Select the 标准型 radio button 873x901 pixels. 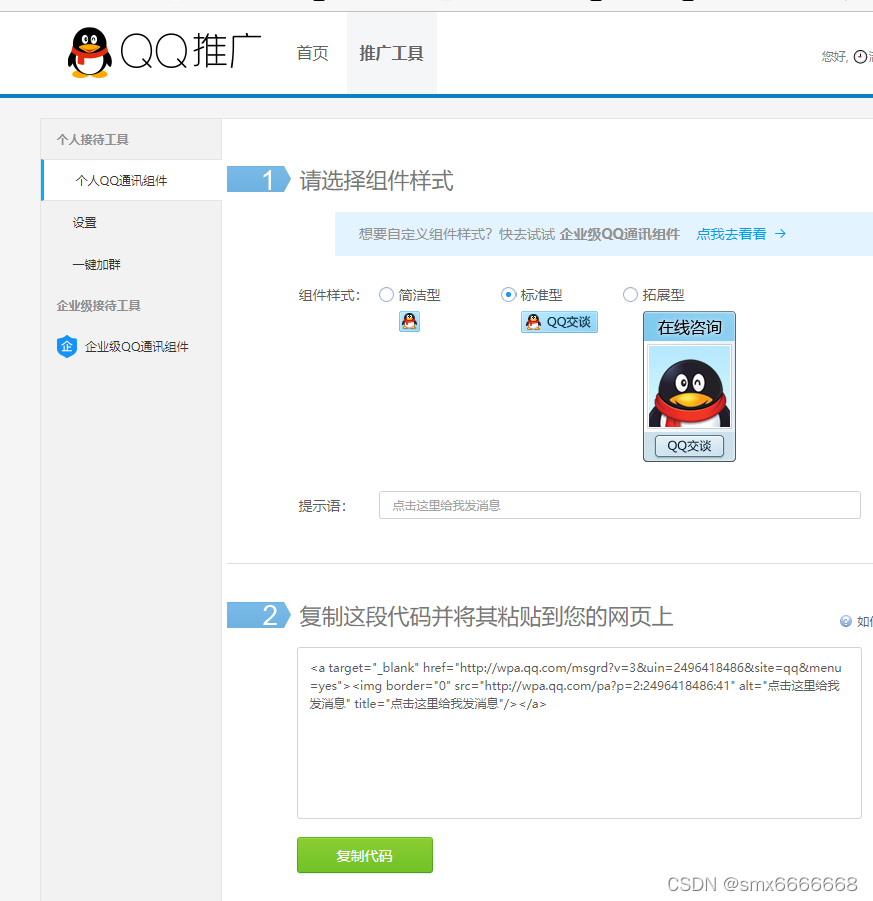pyautogui.click(x=508, y=295)
